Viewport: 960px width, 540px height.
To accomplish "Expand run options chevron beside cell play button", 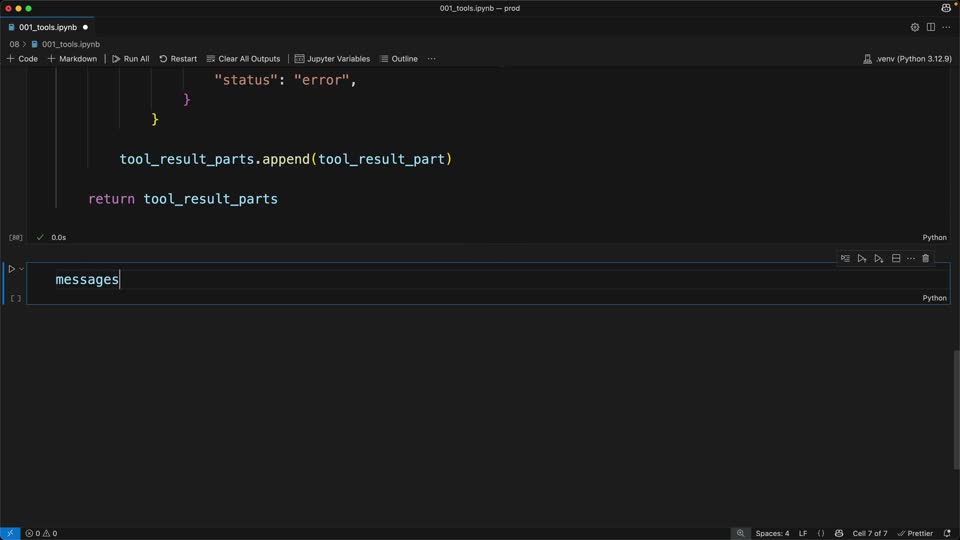I will point(21,269).
